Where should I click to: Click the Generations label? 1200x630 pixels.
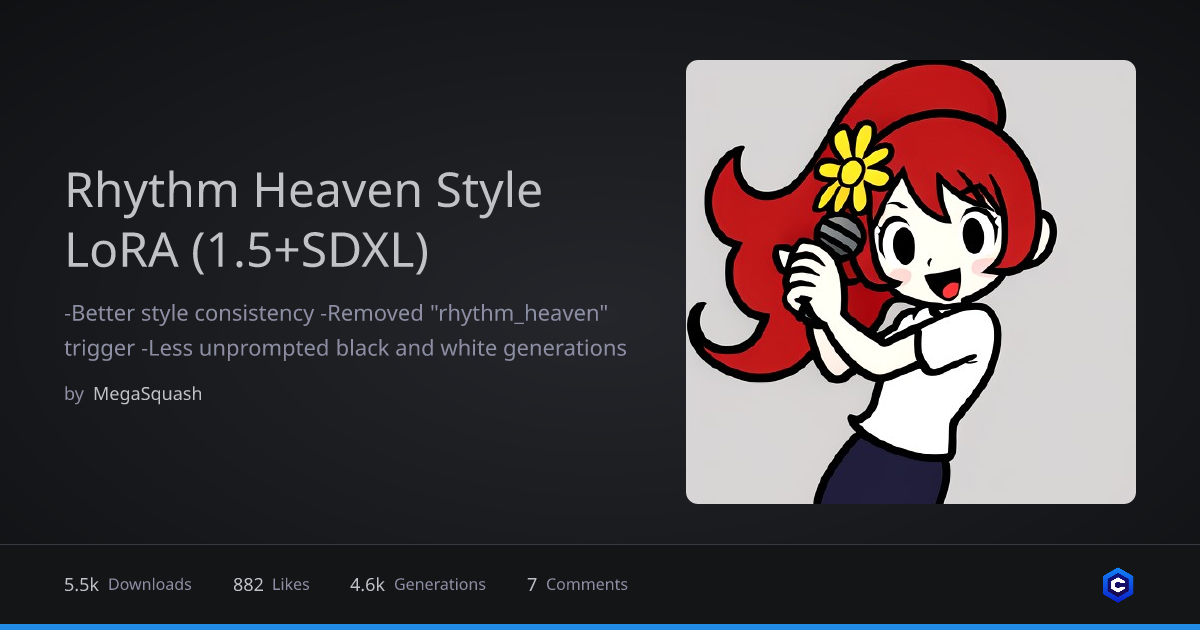[440, 585]
